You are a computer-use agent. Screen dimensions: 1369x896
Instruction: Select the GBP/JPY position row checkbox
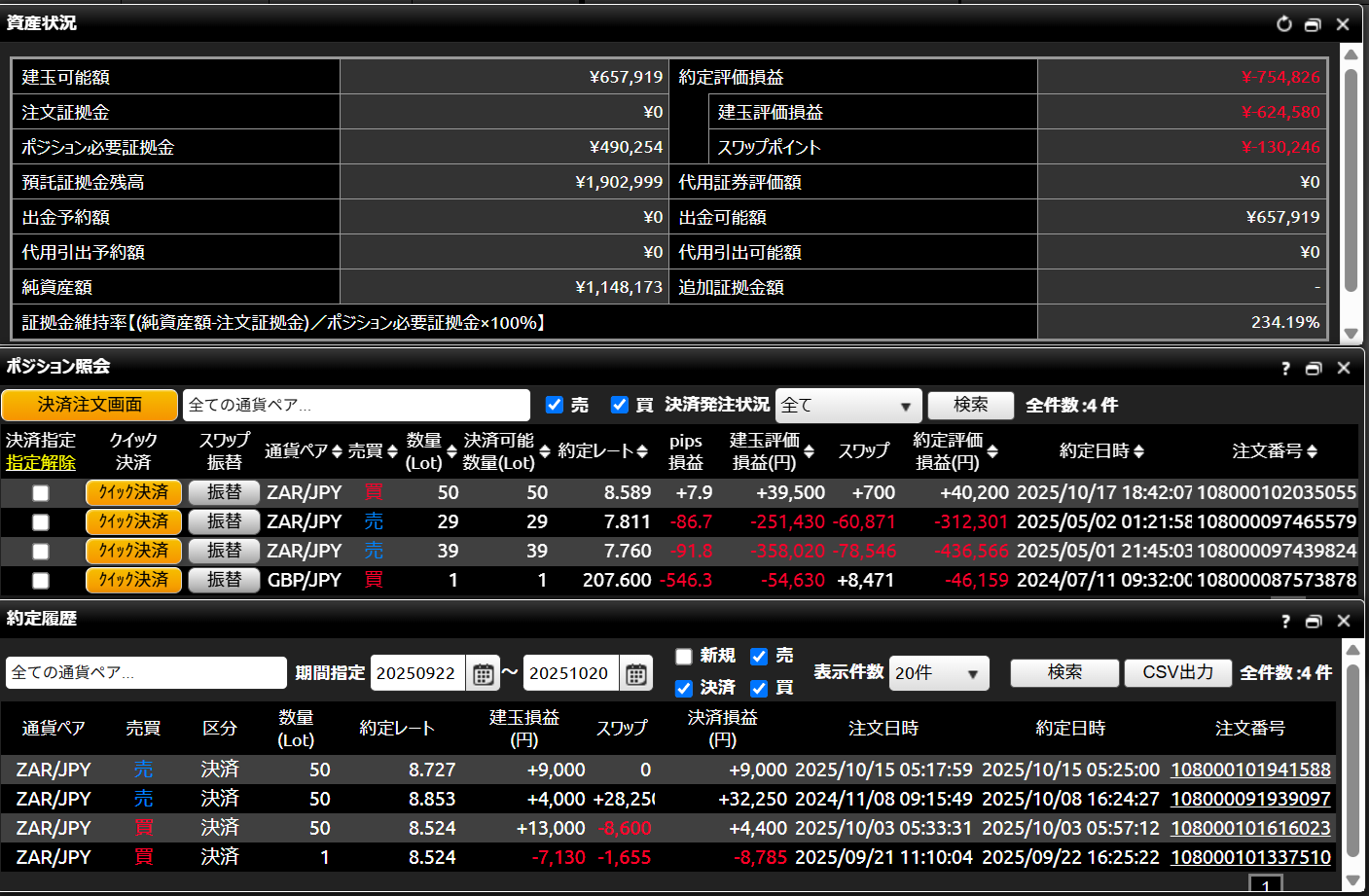(x=40, y=581)
